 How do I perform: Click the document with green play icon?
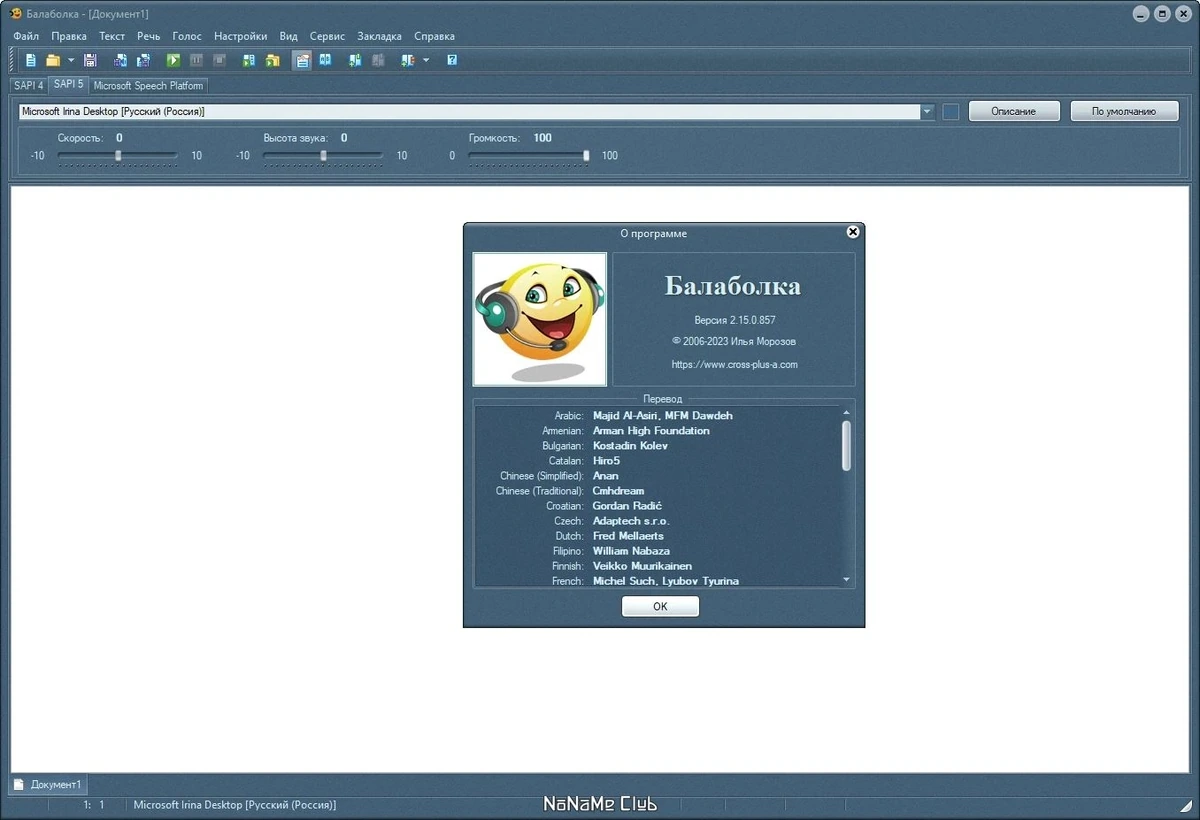249,60
